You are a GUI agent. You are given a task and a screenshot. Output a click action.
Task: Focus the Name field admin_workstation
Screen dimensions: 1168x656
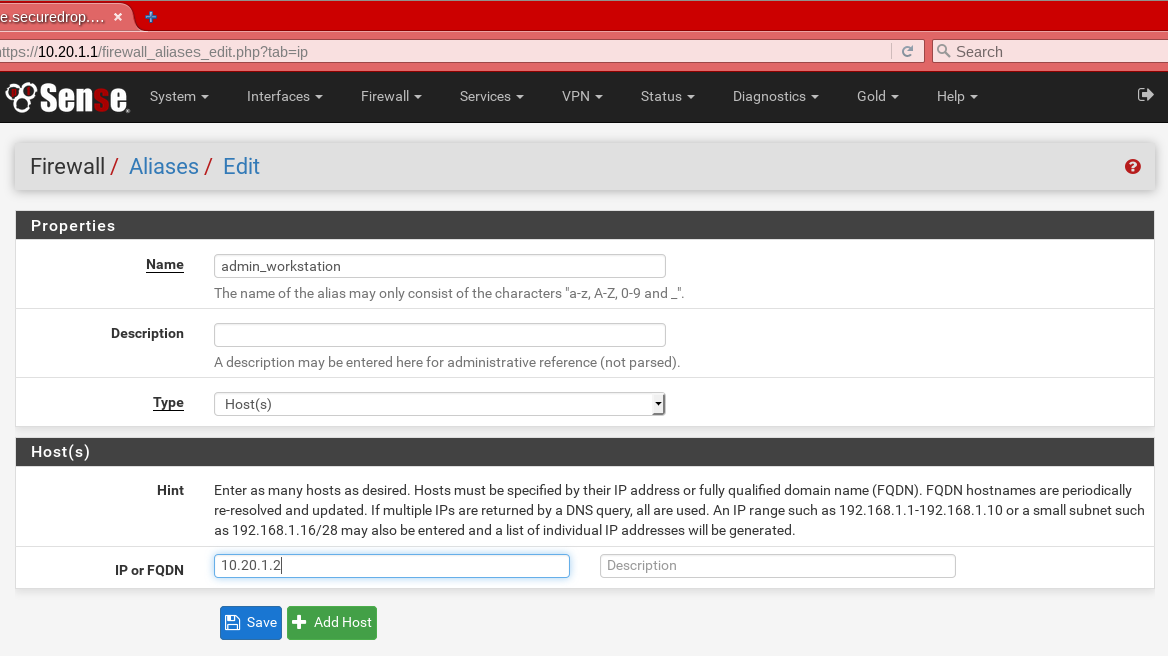tap(439, 266)
